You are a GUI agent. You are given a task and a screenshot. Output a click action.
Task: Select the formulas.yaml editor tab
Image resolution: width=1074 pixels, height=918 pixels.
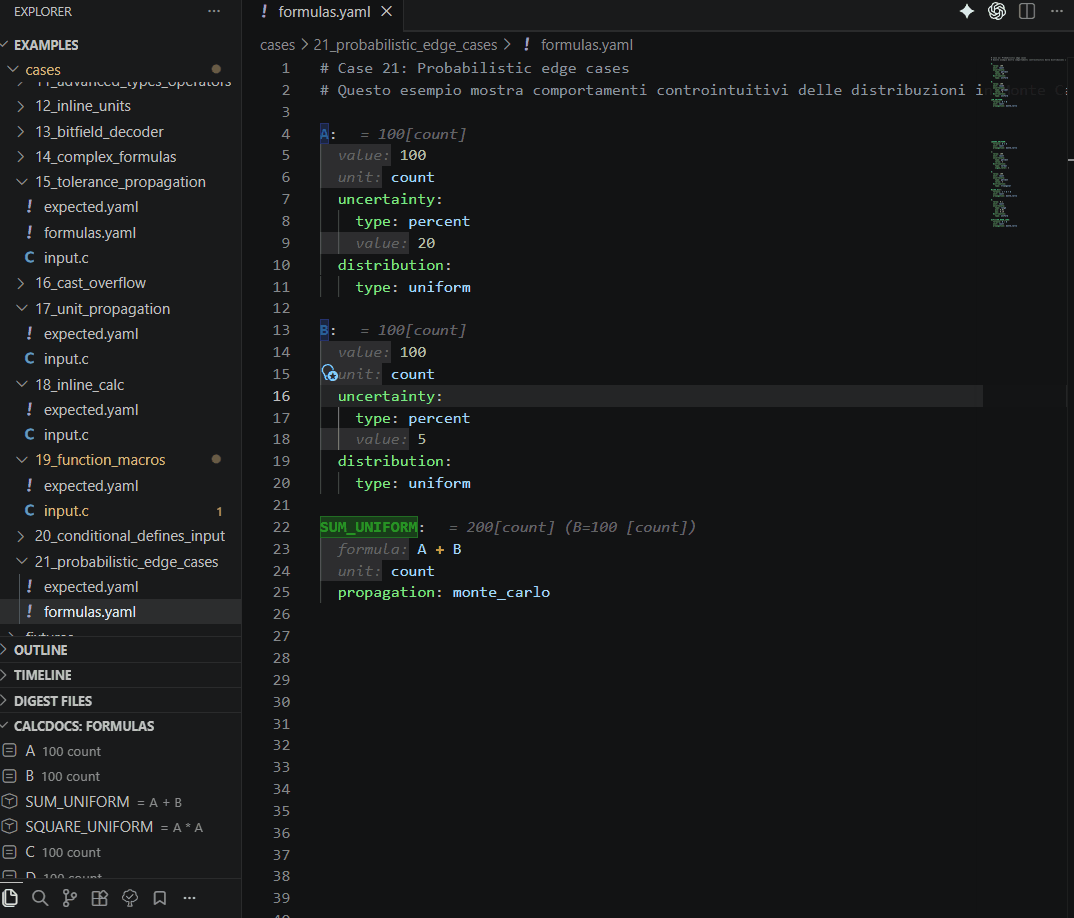(324, 12)
